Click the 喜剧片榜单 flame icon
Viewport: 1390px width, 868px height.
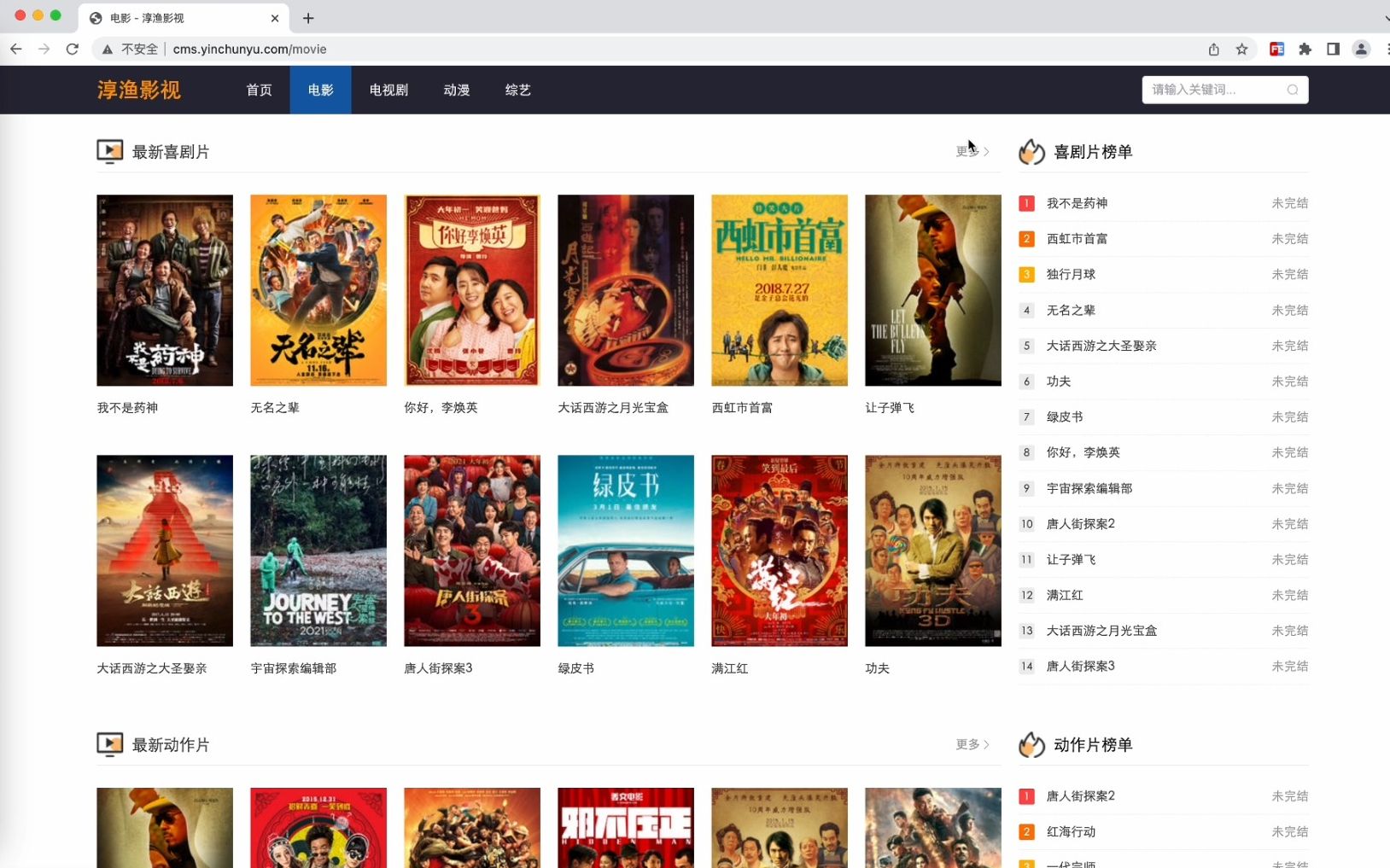click(1031, 151)
